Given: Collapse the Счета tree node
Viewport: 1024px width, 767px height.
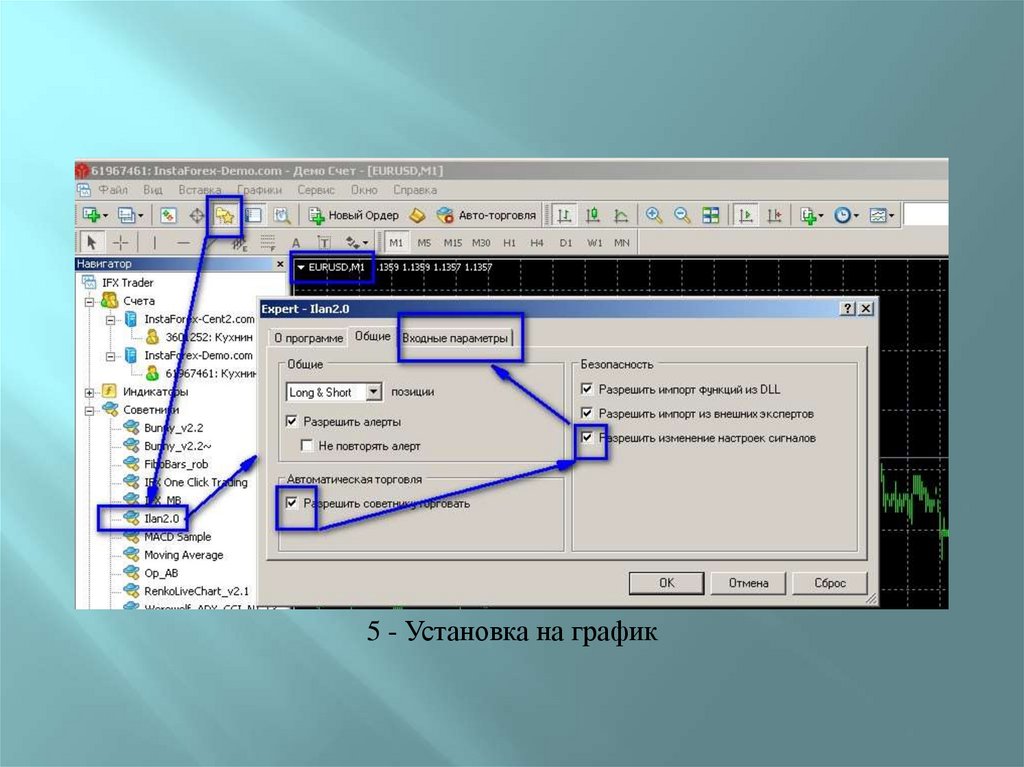Looking at the screenshot, I should 89,301.
